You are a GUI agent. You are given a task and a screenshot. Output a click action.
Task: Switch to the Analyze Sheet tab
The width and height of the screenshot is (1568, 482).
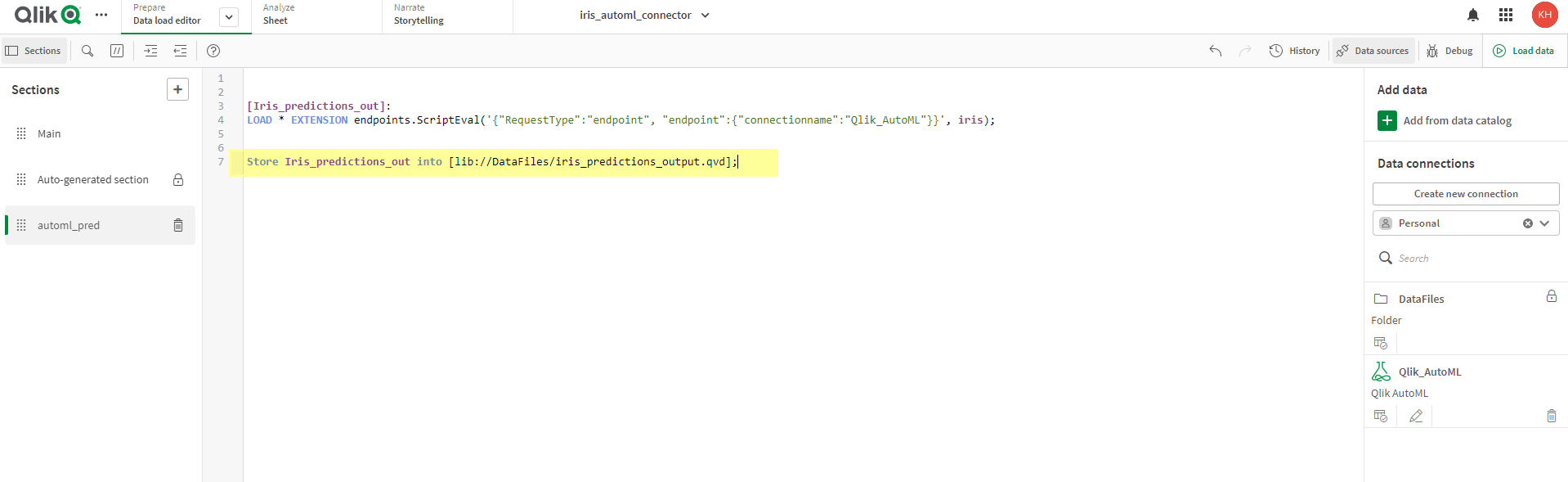[x=316, y=15]
